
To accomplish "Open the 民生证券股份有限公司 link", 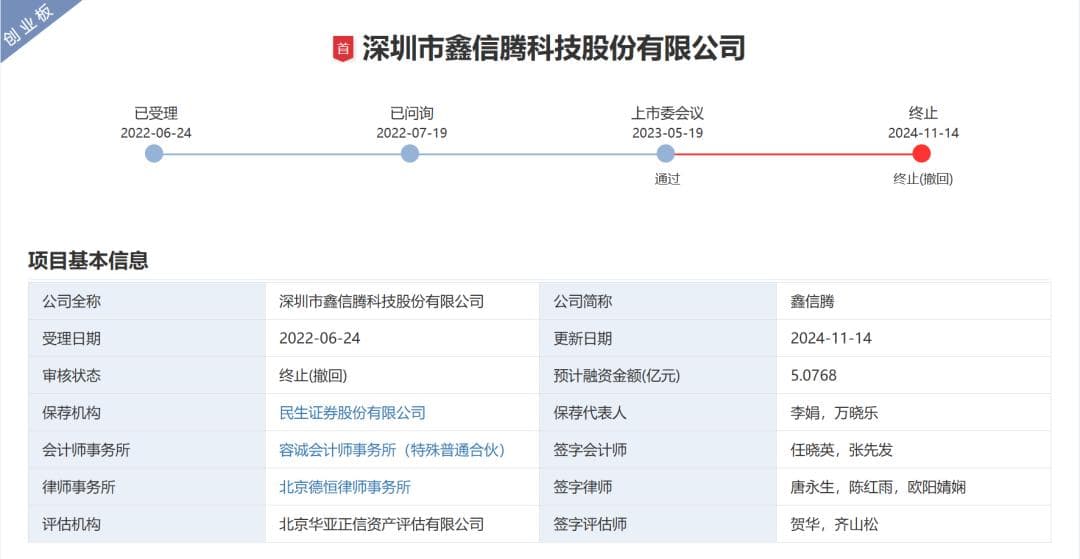I will tap(352, 412).
